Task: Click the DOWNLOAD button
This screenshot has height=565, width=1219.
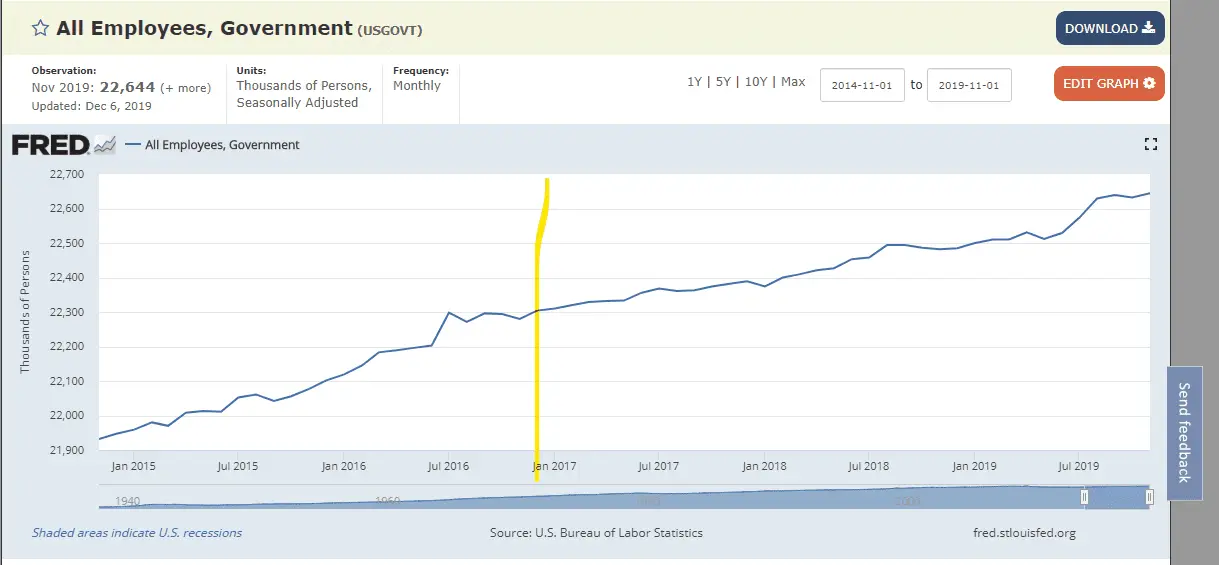Action: tap(1109, 28)
